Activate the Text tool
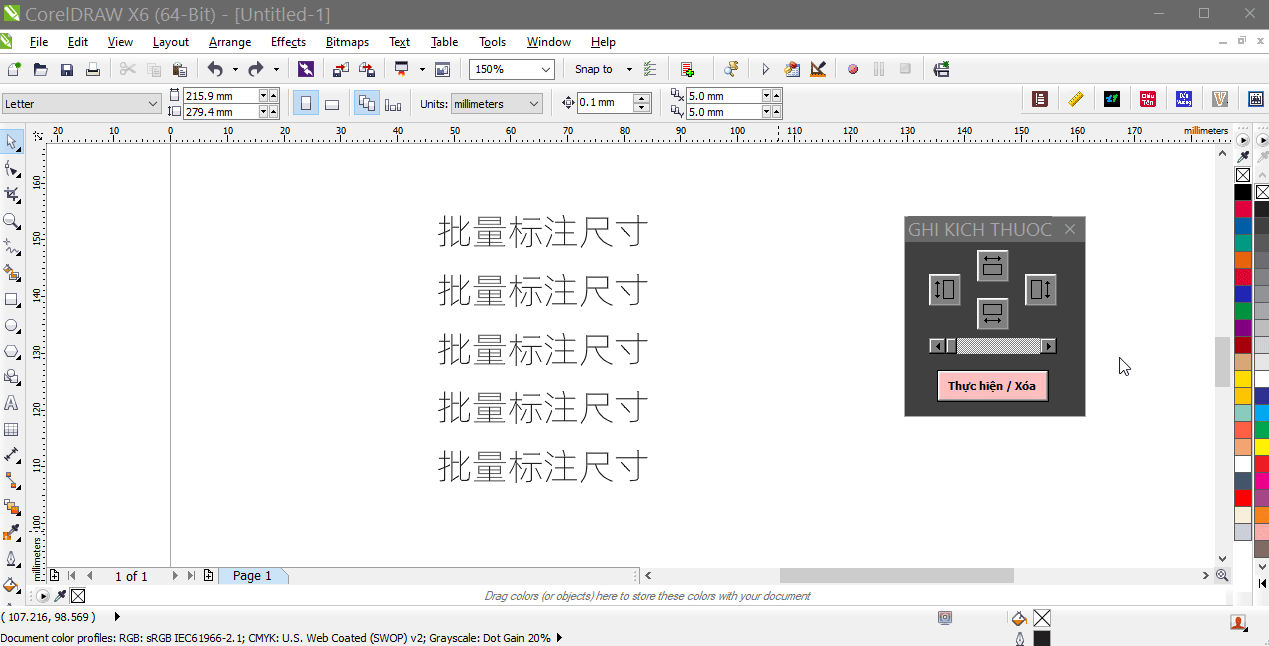 click(12, 403)
